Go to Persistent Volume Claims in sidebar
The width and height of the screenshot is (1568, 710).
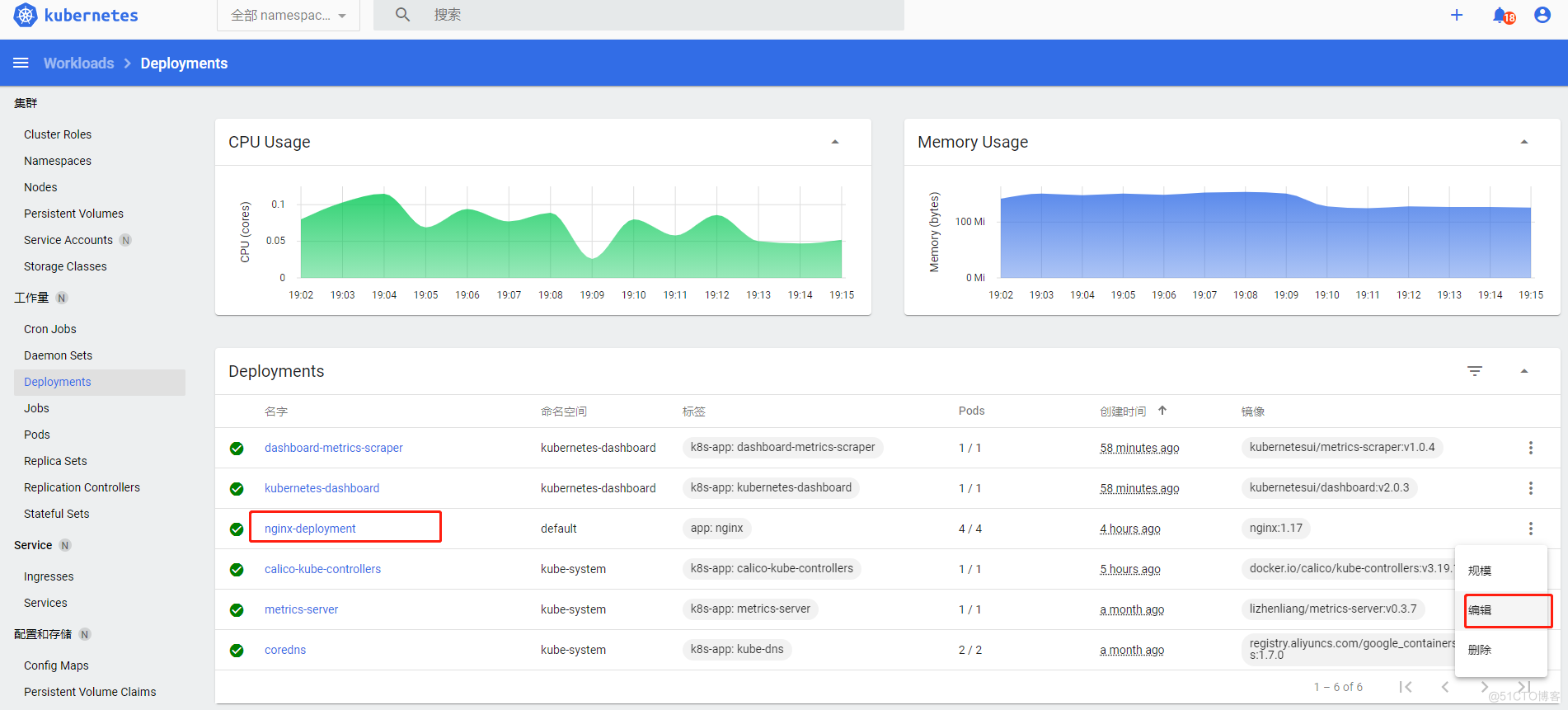coord(90,692)
